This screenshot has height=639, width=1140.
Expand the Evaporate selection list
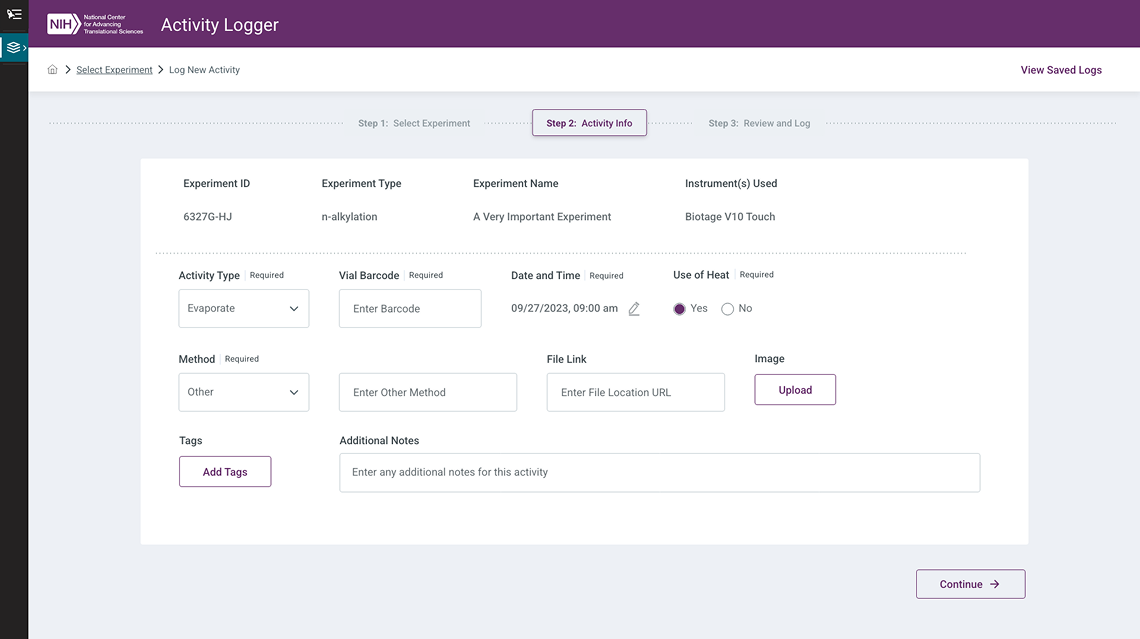[243, 308]
